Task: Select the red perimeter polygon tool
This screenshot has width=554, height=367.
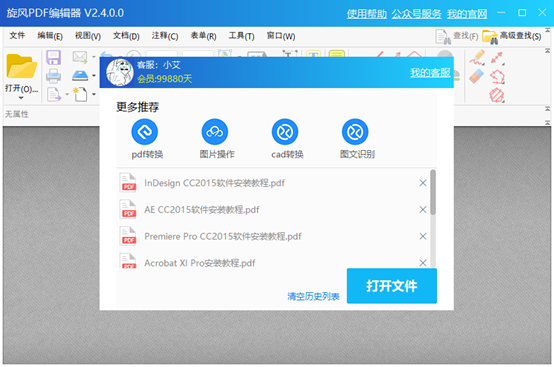Action: tap(497, 76)
